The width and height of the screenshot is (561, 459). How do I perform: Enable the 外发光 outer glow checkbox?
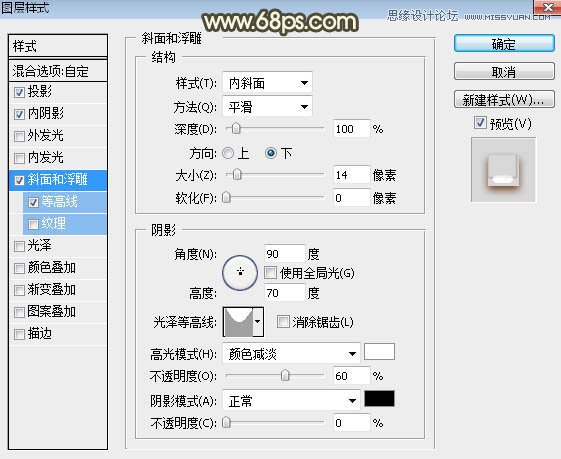click(x=19, y=136)
